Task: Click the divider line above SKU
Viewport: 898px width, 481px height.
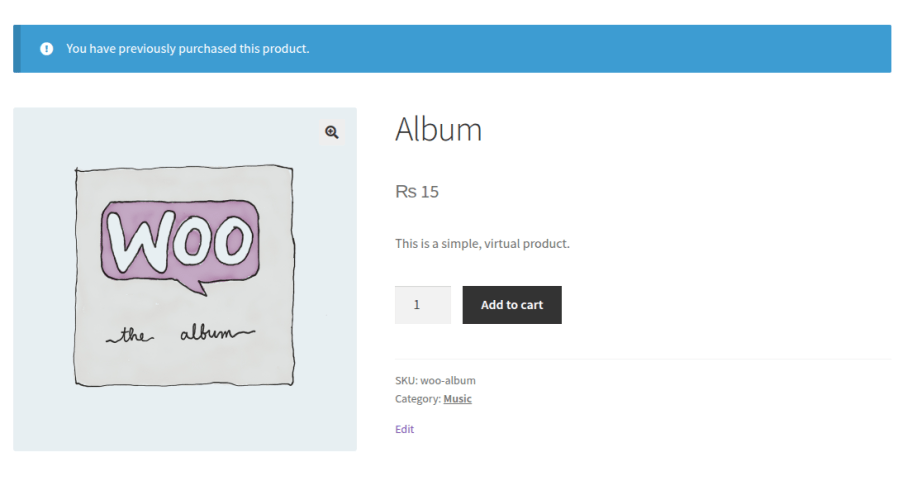Action: pyautogui.click(x=642, y=359)
